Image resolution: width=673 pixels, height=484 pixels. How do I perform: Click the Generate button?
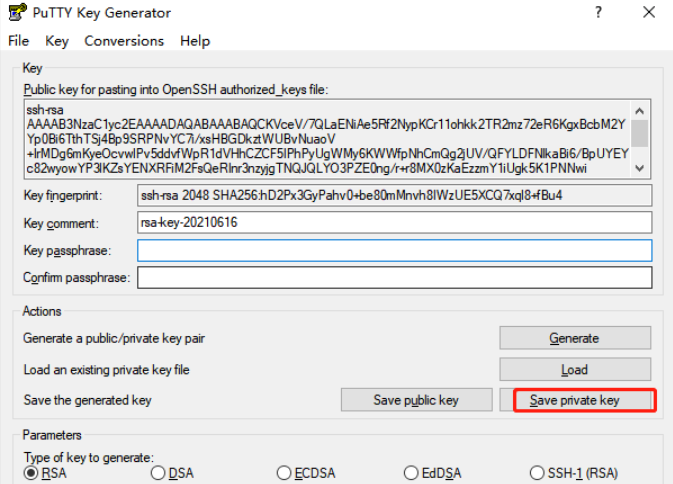click(x=575, y=338)
